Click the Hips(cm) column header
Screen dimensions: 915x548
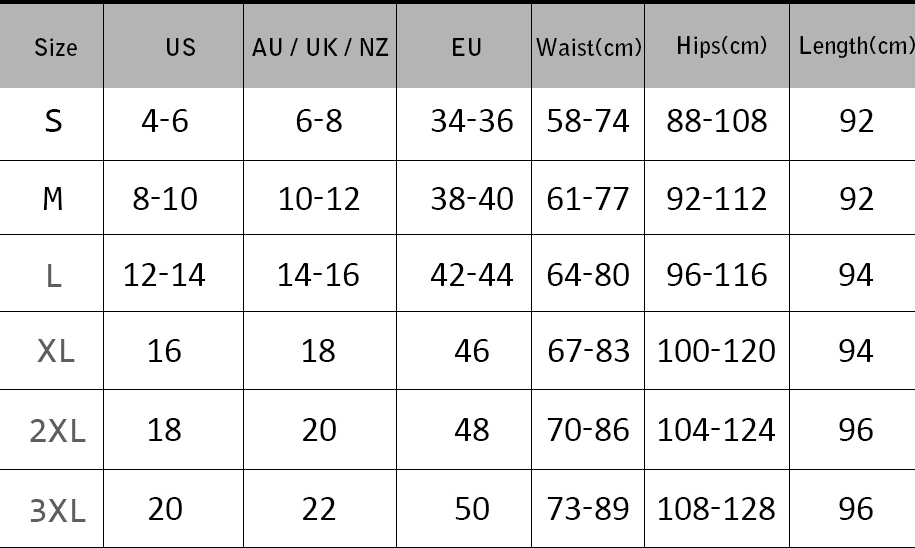point(721,46)
